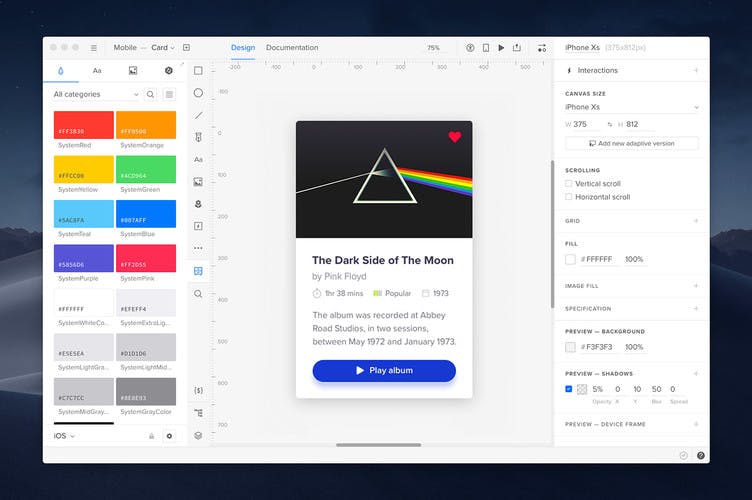The image size is (752, 500).
Task: Click the Share/export icon
Action: click(517, 47)
